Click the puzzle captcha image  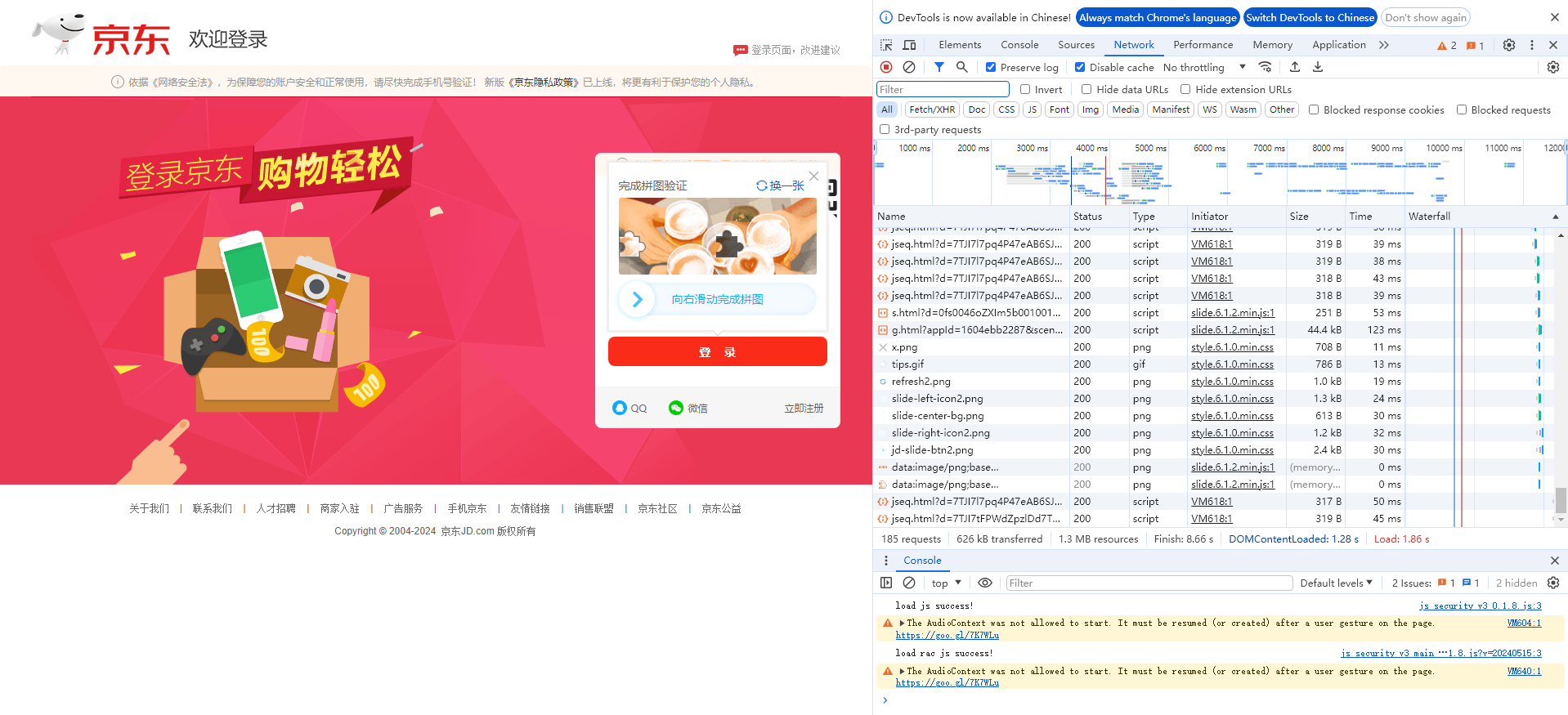click(x=717, y=236)
